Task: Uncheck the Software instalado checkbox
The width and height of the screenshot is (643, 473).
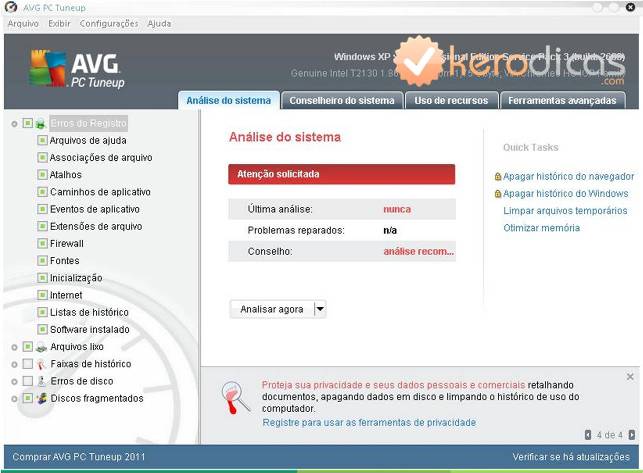Action: coord(42,330)
